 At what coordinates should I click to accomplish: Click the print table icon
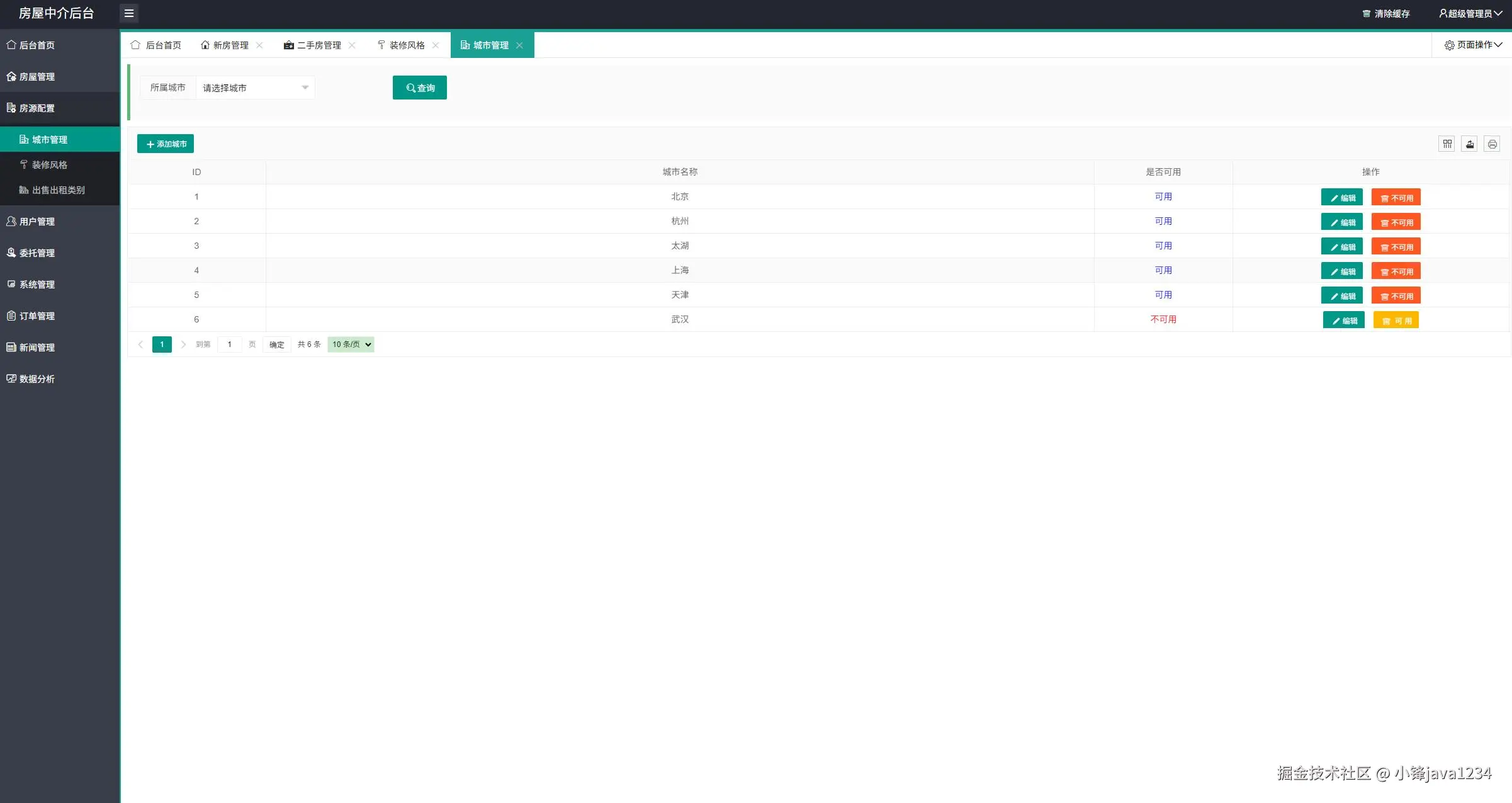click(x=1492, y=144)
